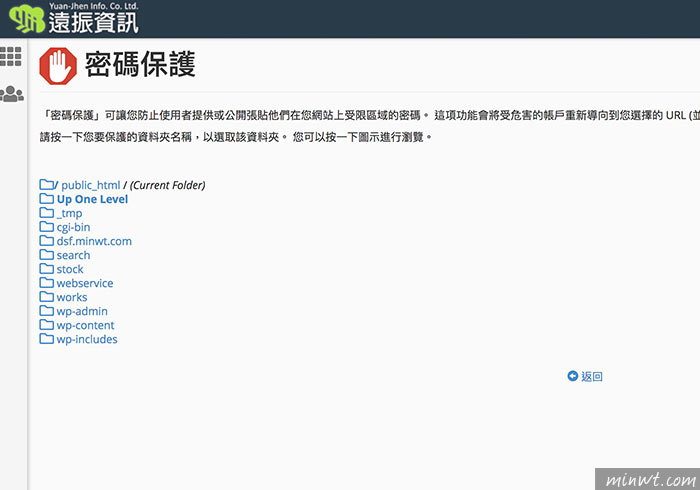Viewport: 700px width, 490px height.
Task: Click the folder icon next to dsf.minwt.com
Action: [46, 241]
